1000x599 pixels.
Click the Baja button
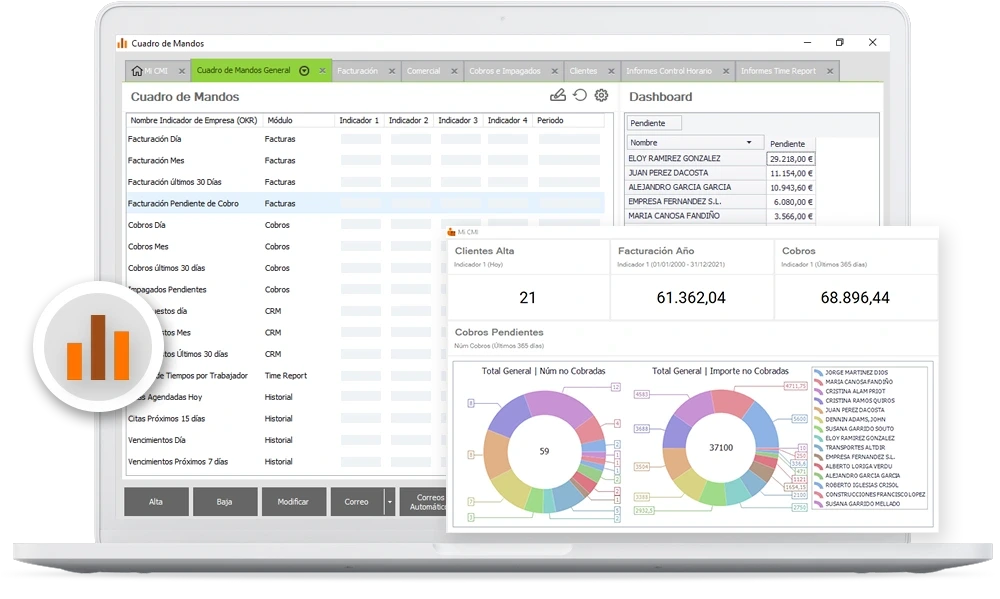click(x=224, y=502)
